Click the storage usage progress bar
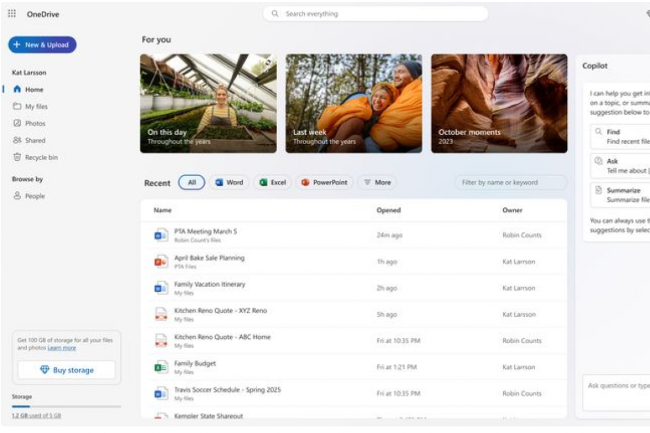This screenshot has width=650, height=433. pyautogui.click(x=66, y=406)
